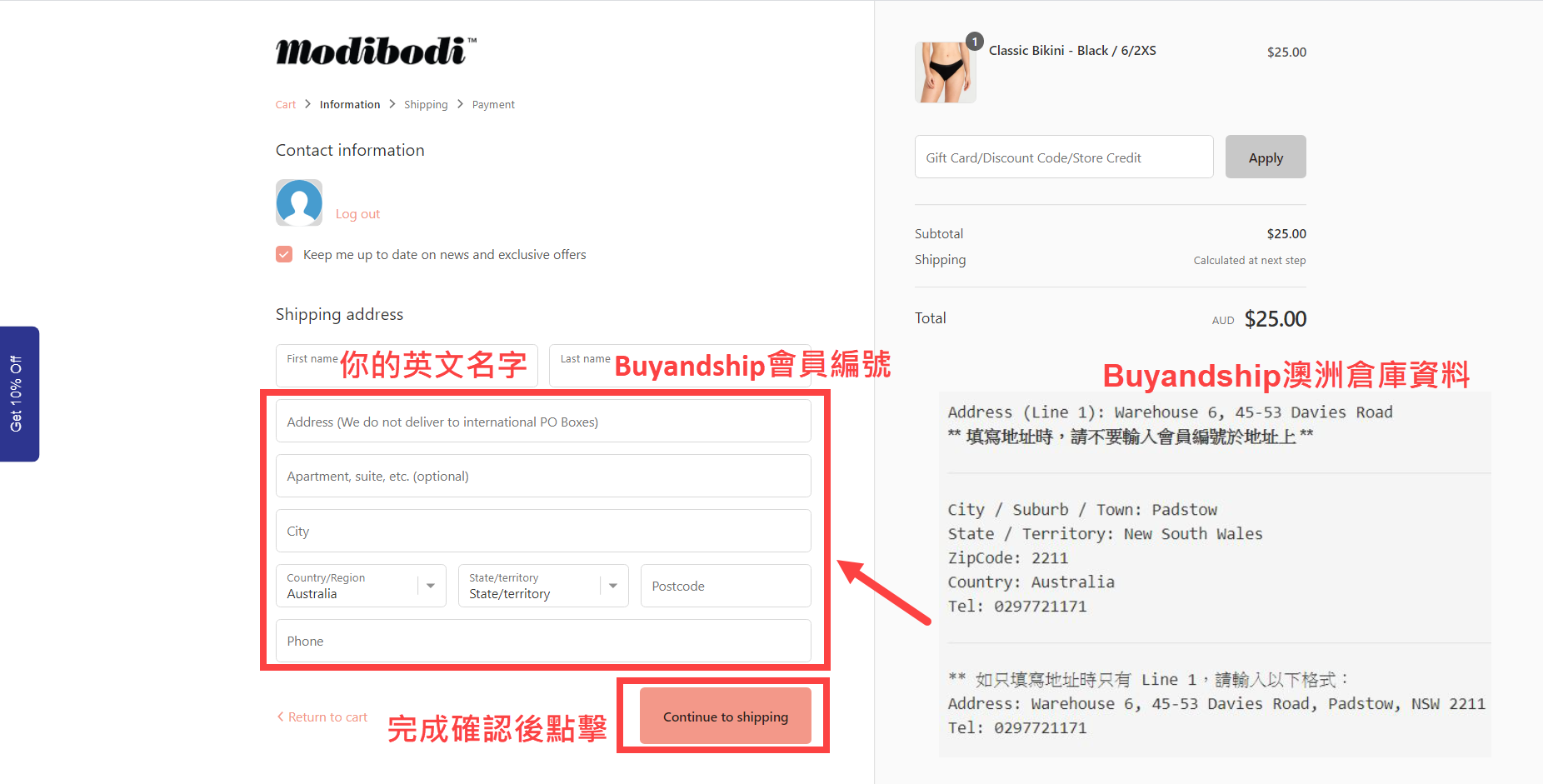
Task: Click the Modibodi logo
Action: (376, 51)
